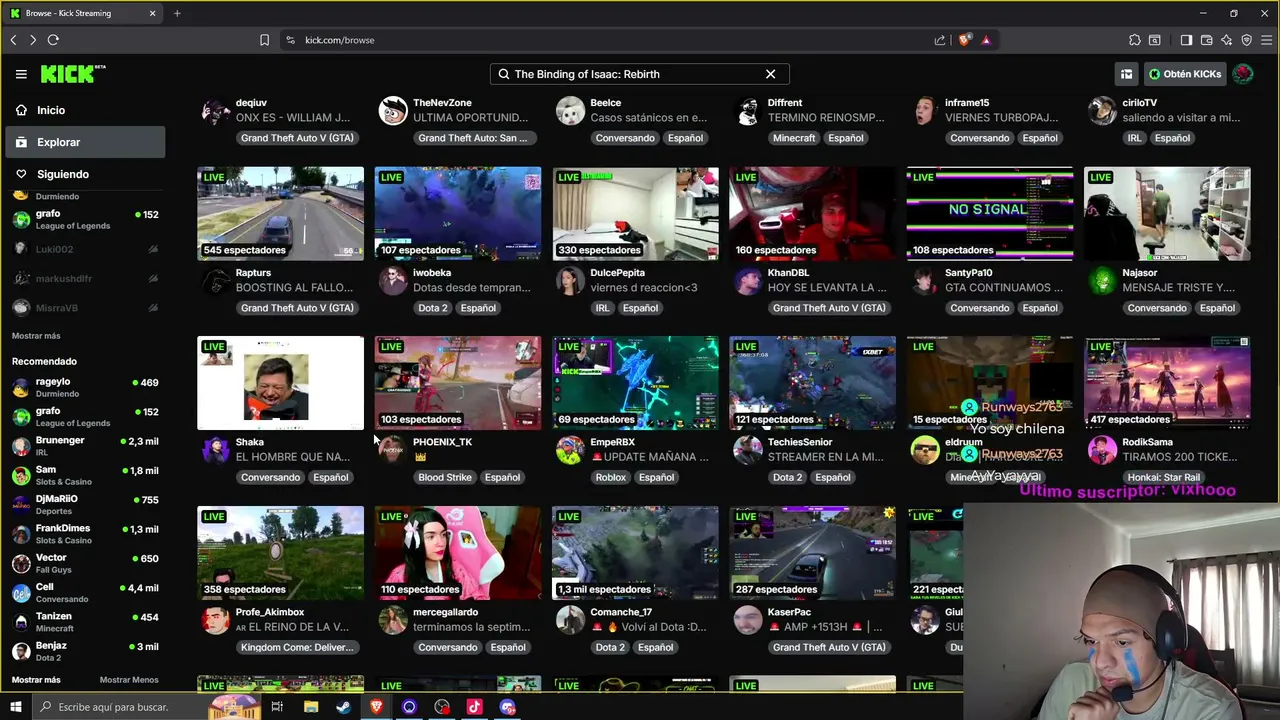The height and width of the screenshot is (720, 1280).
Task: Open Rapturs GTA stream thumbnail
Action: [x=280, y=213]
